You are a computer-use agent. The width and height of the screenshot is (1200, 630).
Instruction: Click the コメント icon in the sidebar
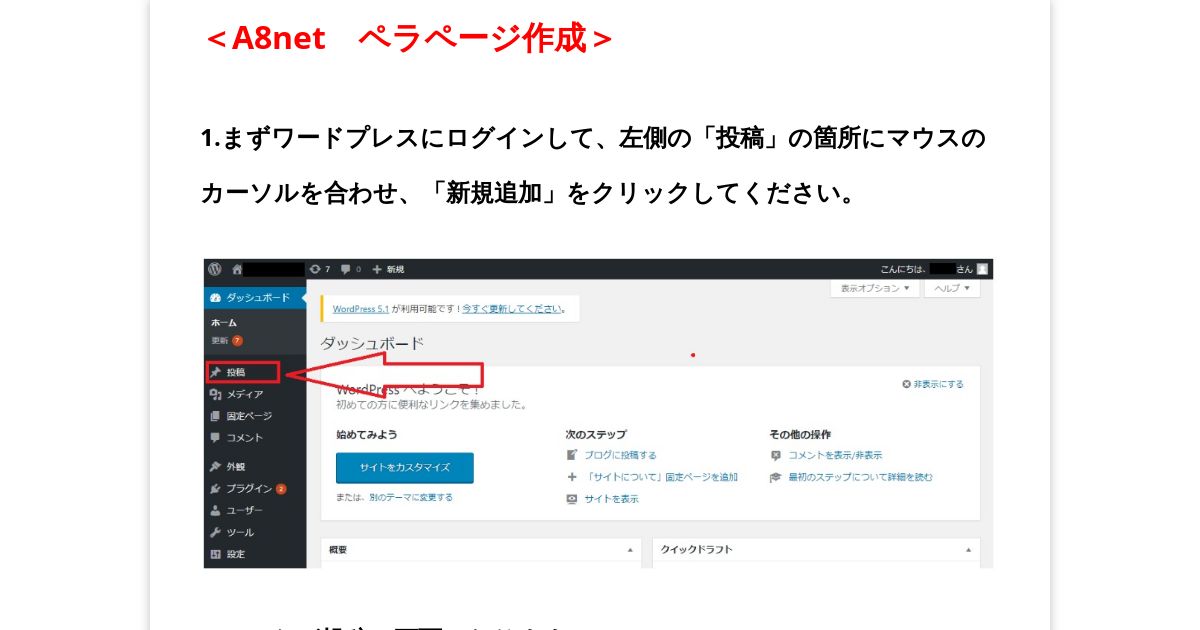tap(215, 437)
